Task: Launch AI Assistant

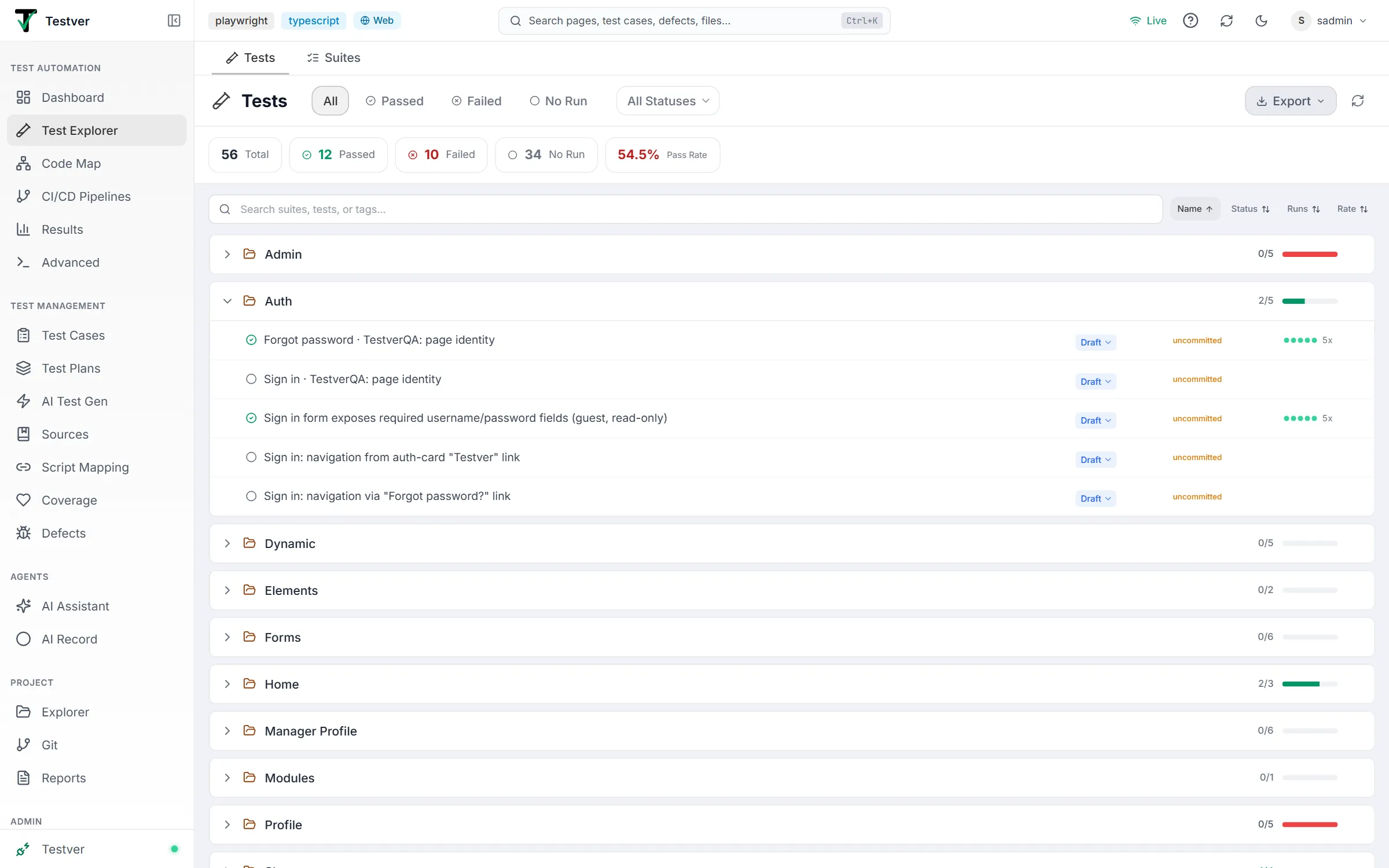Action: point(97,606)
